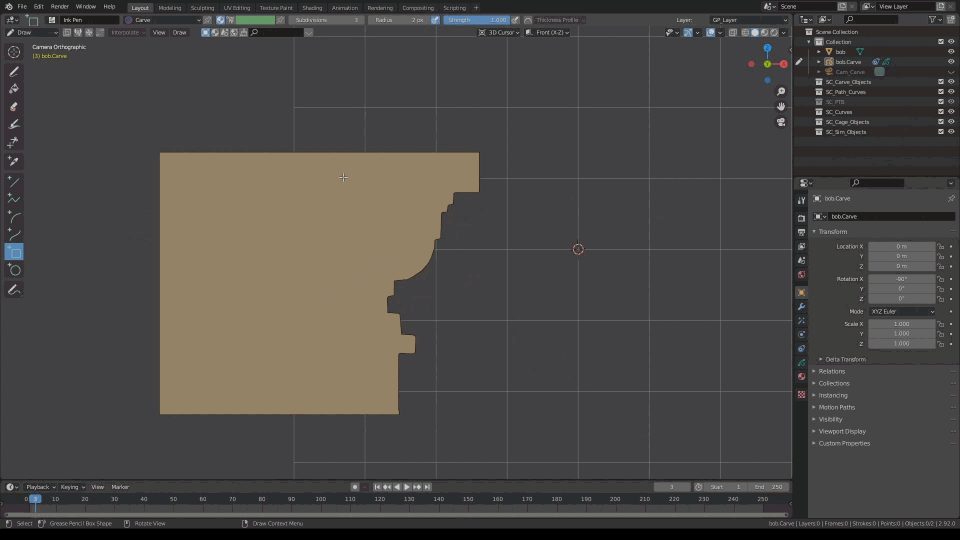Toggle visibility of bob.Carve object
Screen dimensions: 960x540
[x=951, y=62]
